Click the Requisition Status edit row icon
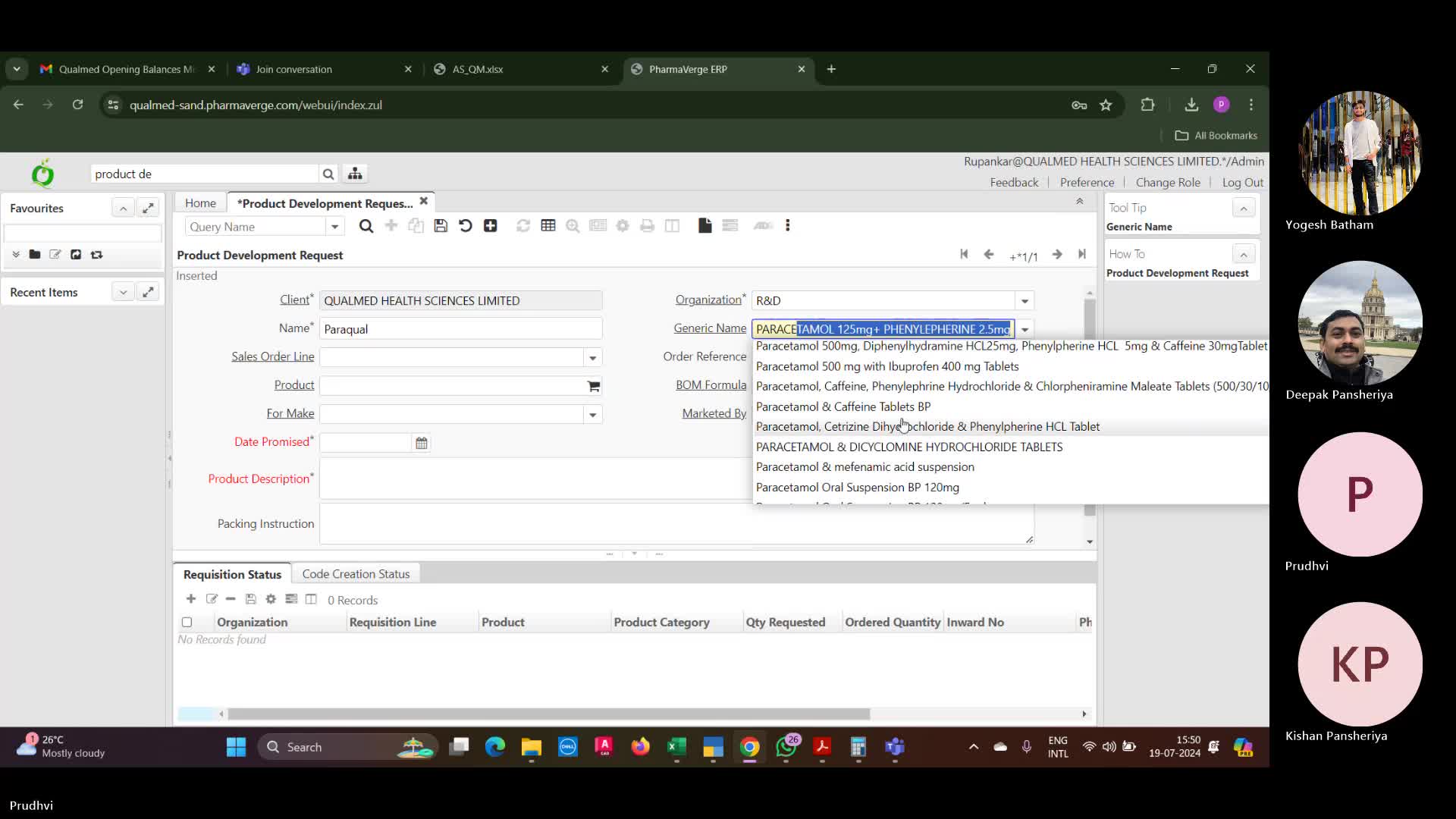 point(212,599)
